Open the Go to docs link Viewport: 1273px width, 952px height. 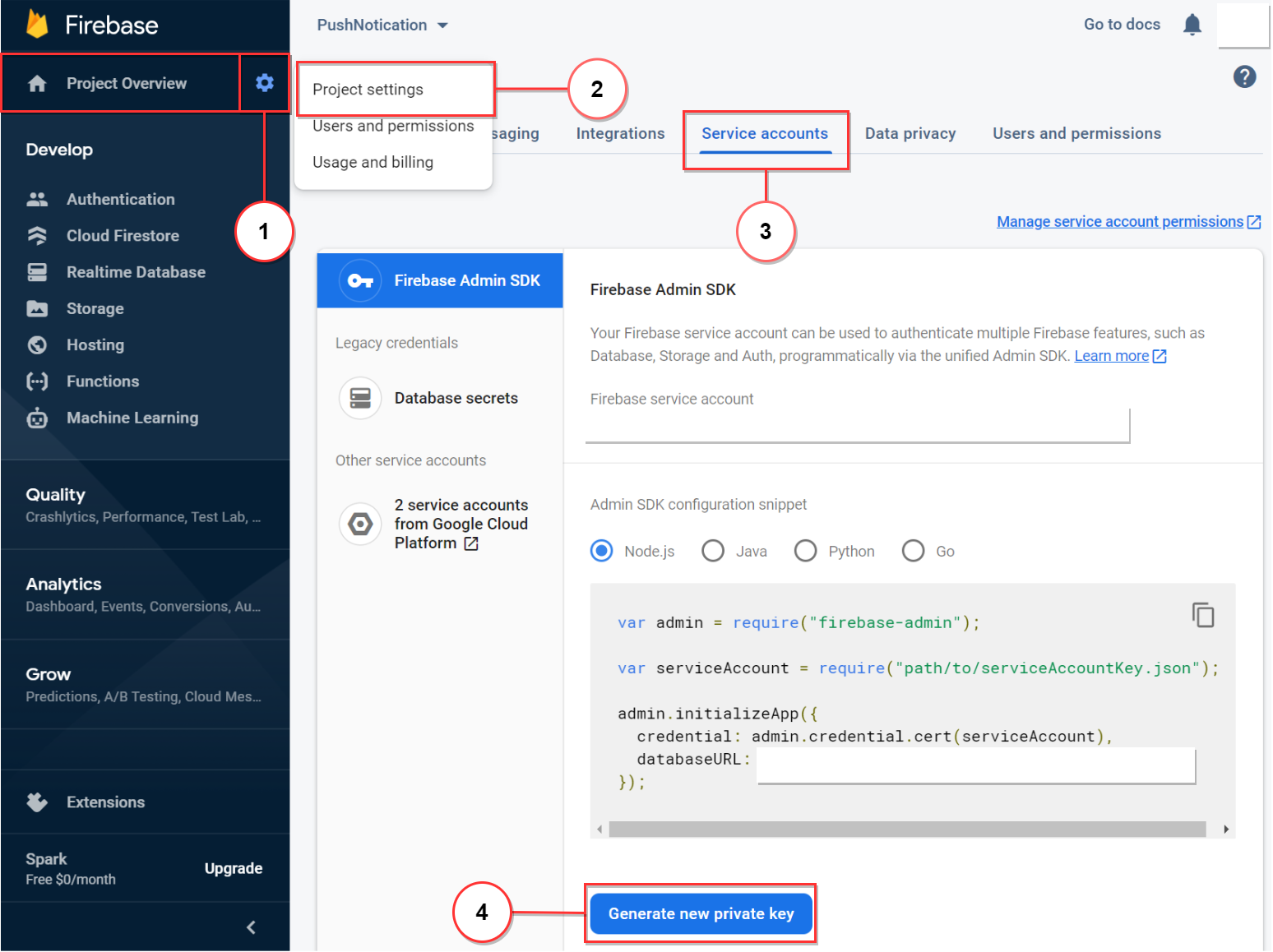coord(1122,25)
